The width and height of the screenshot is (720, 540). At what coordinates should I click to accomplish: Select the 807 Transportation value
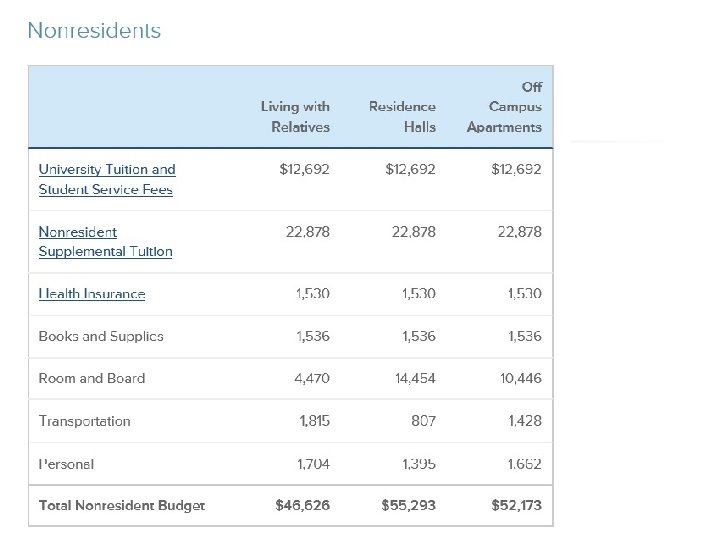click(x=423, y=421)
